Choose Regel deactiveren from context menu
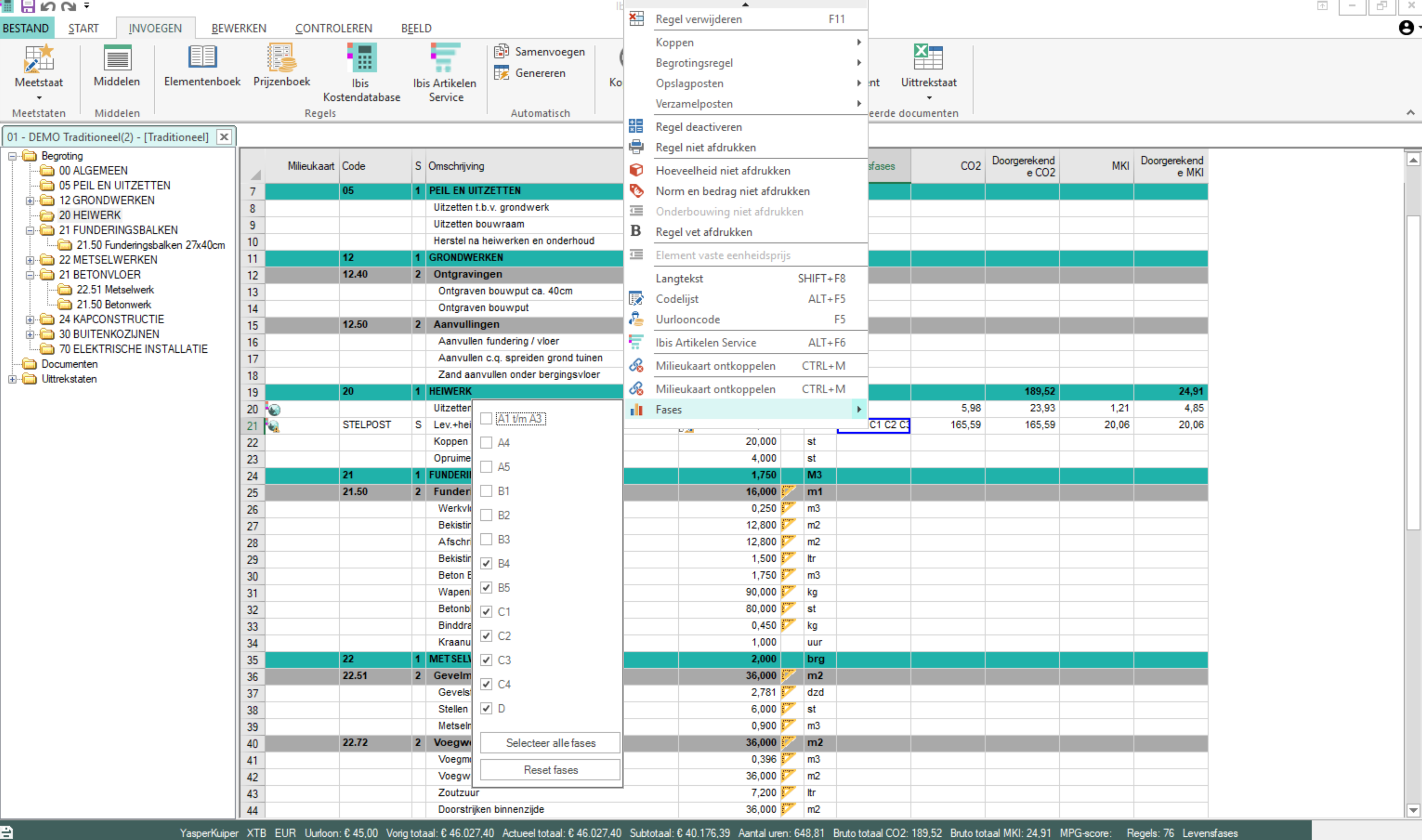The width and height of the screenshot is (1422, 840). click(698, 127)
